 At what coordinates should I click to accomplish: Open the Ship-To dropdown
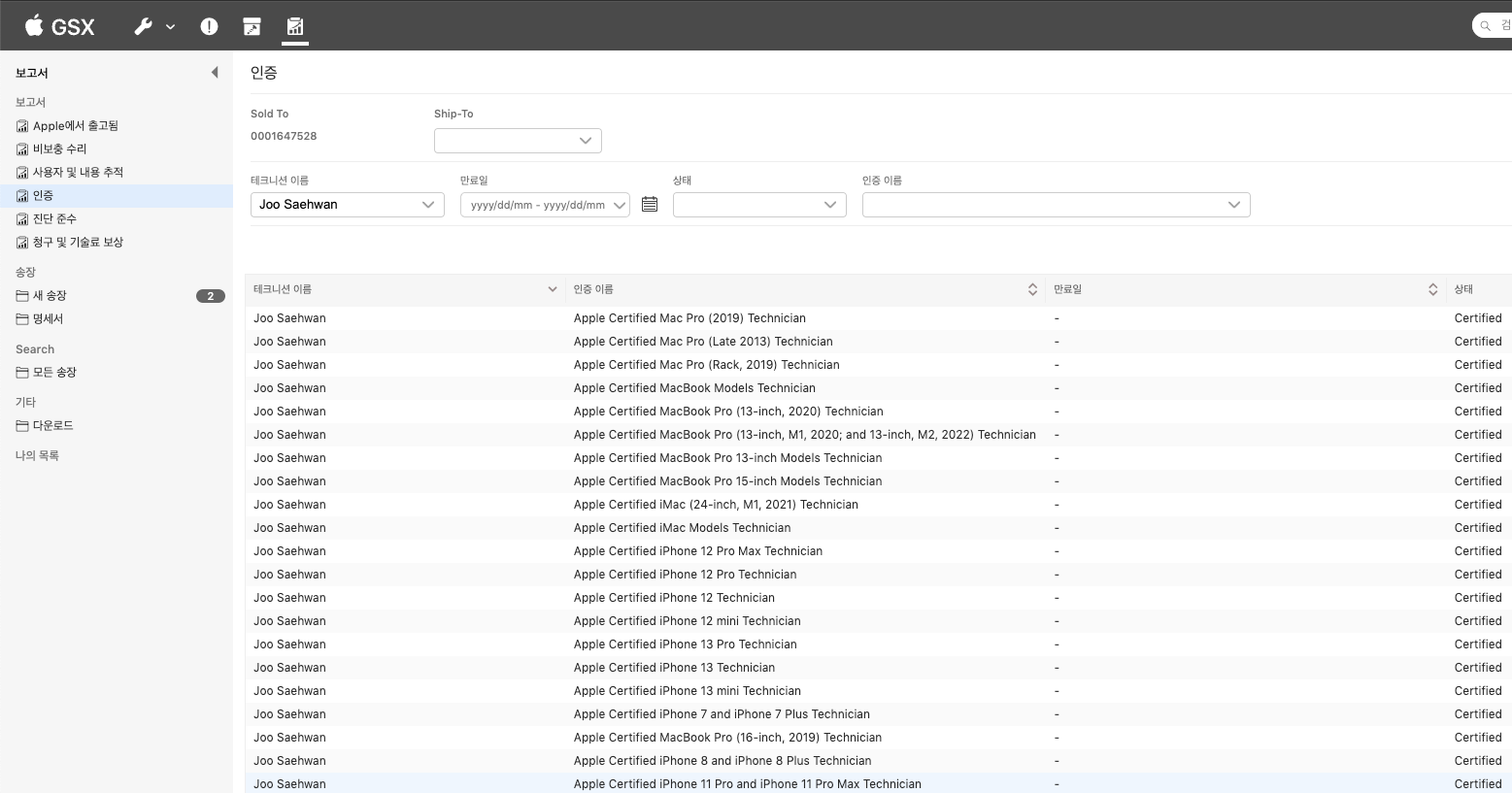[518, 141]
